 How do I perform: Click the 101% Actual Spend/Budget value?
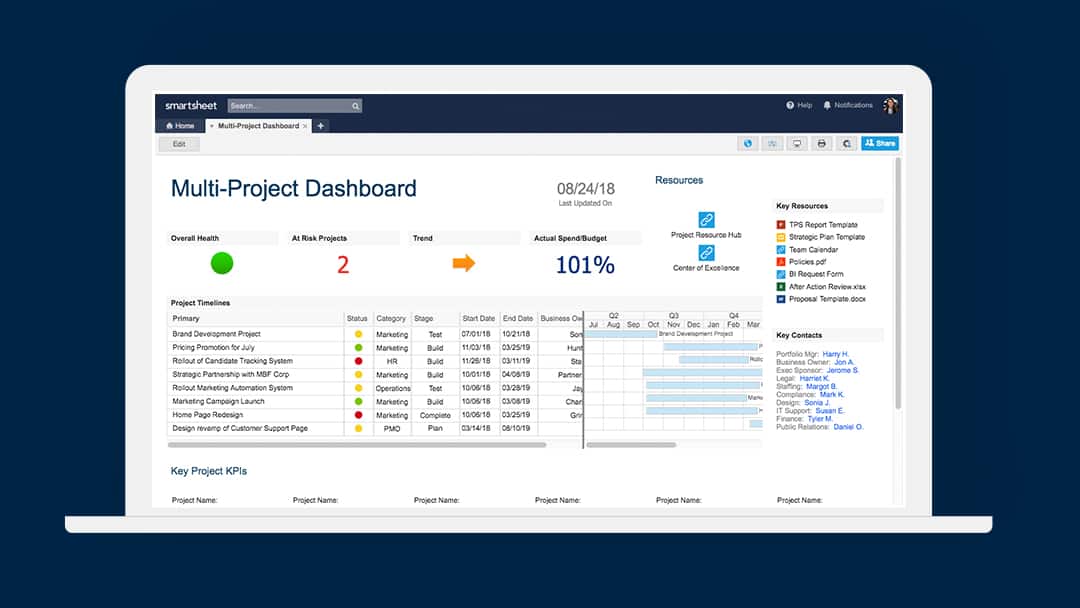(585, 264)
